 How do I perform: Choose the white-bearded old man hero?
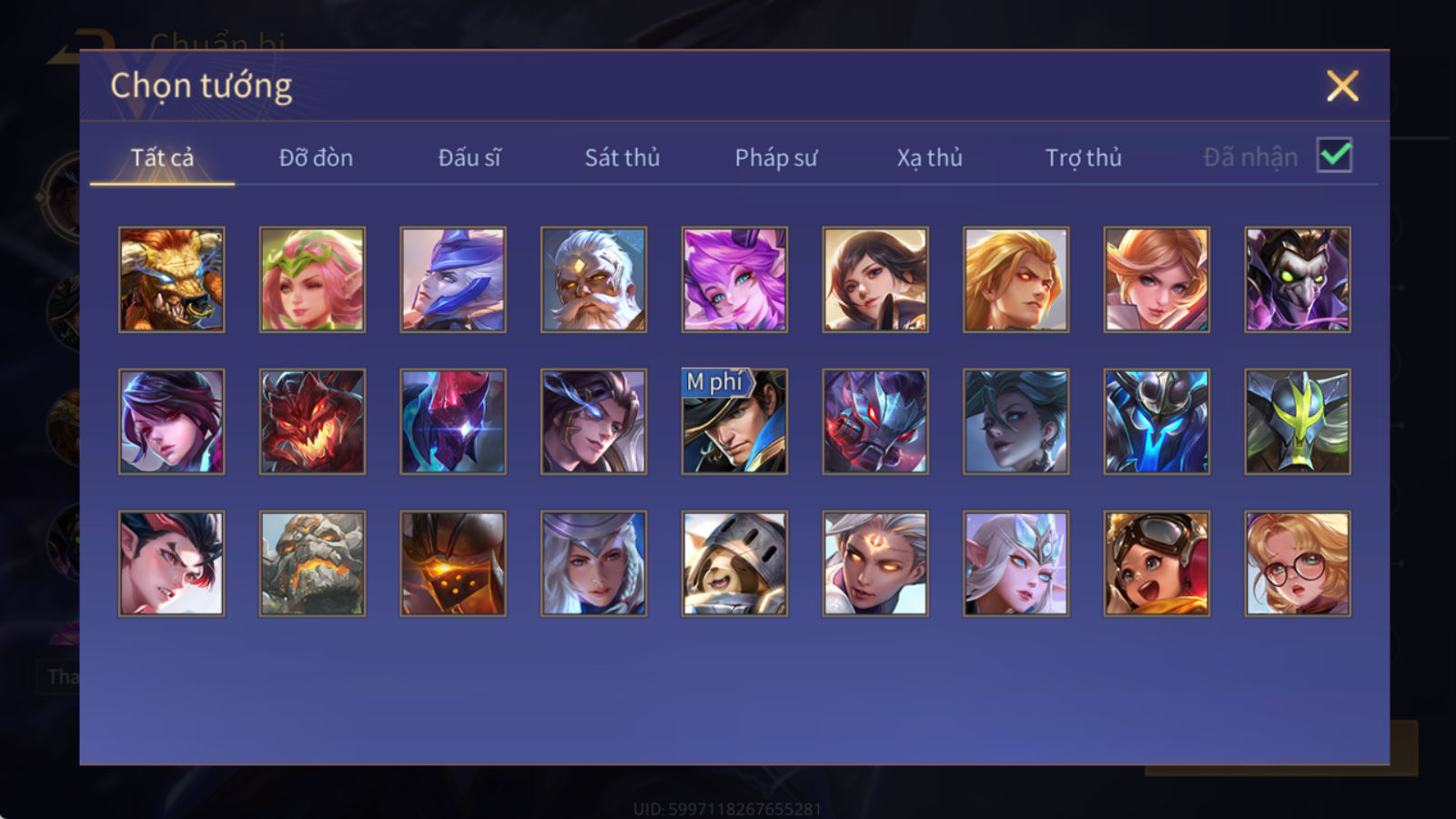(x=593, y=279)
